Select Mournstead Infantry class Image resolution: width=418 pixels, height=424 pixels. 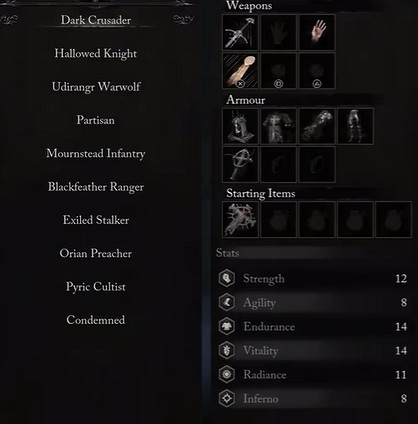[96, 154]
